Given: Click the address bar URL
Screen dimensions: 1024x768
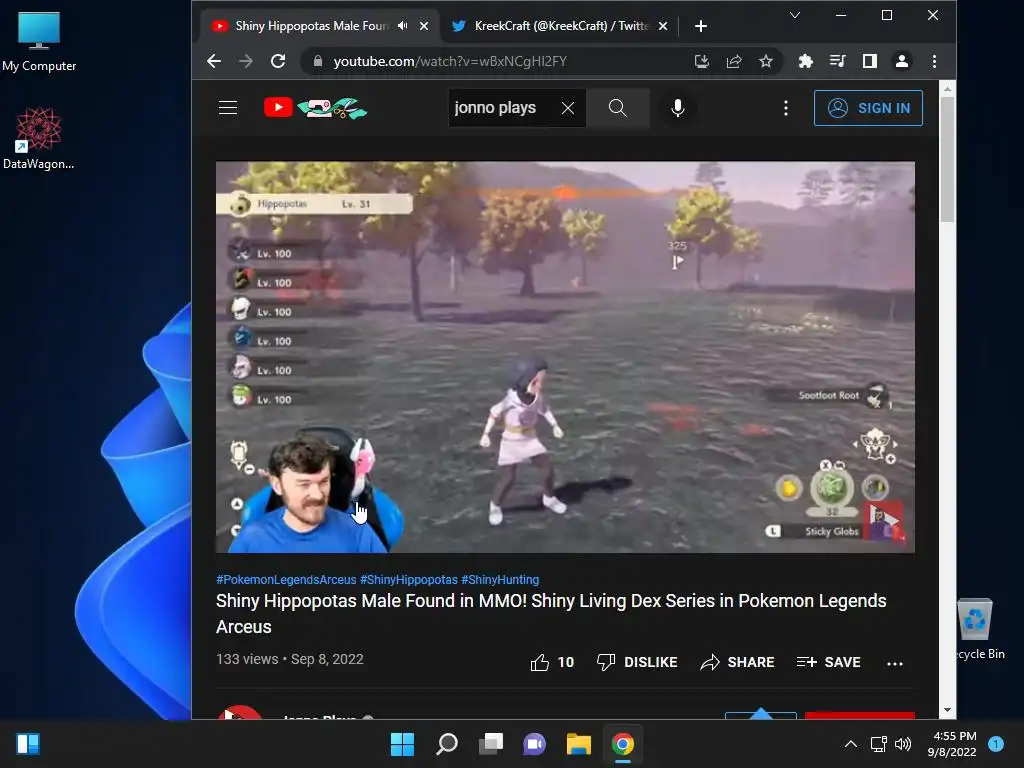Looking at the screenshot, I should [450, 61].
